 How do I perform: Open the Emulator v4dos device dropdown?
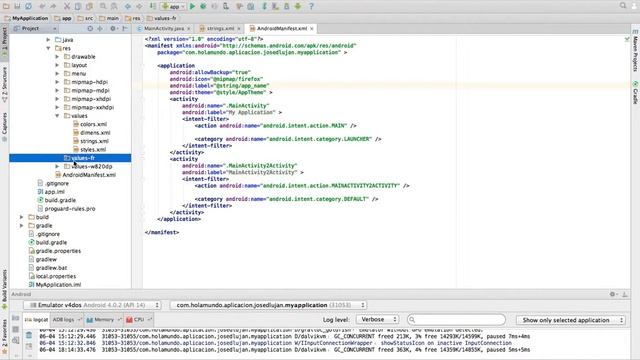tap(92, 305)
